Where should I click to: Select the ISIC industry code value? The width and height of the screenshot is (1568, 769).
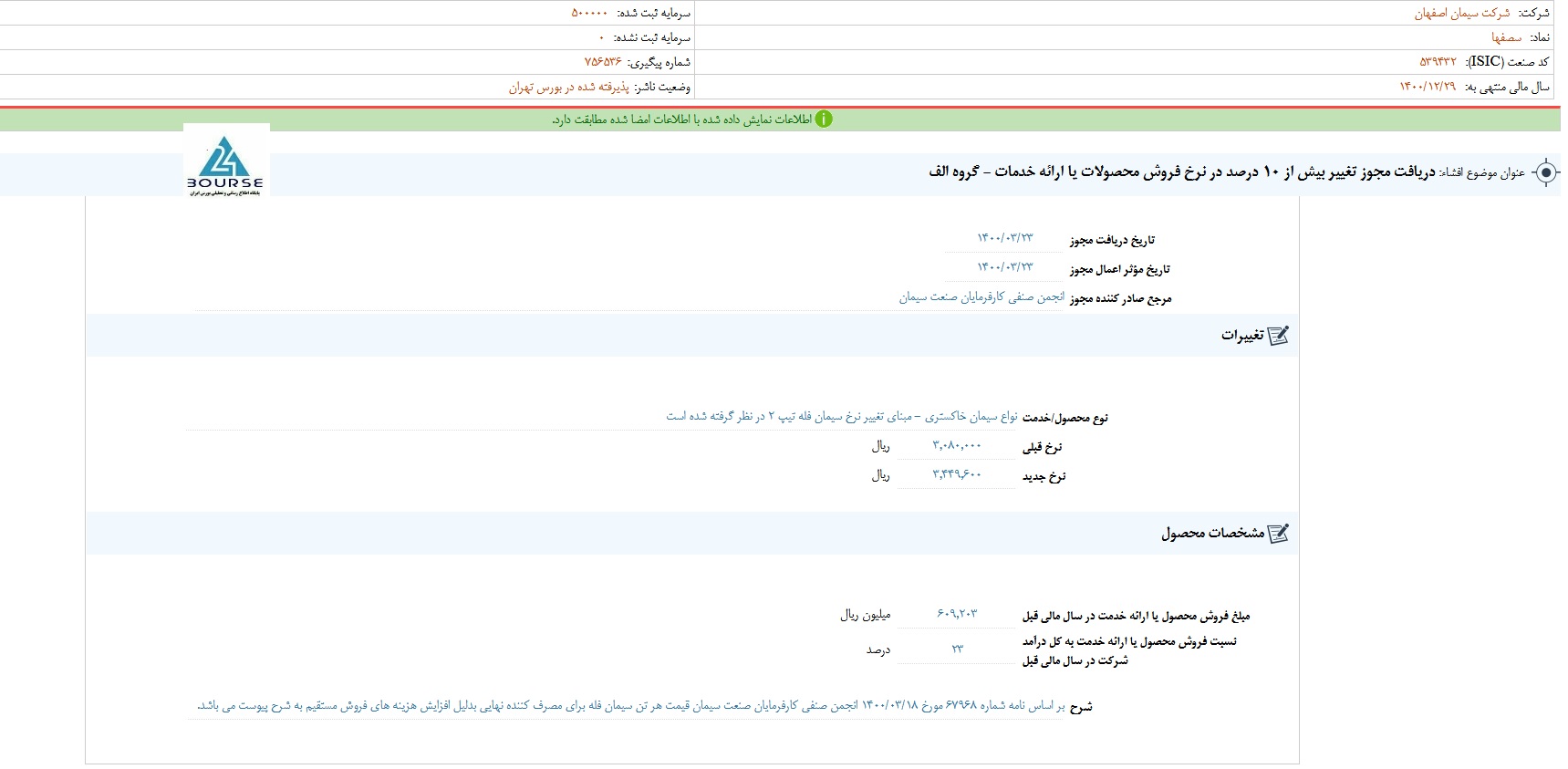[x=1438, y=61]
